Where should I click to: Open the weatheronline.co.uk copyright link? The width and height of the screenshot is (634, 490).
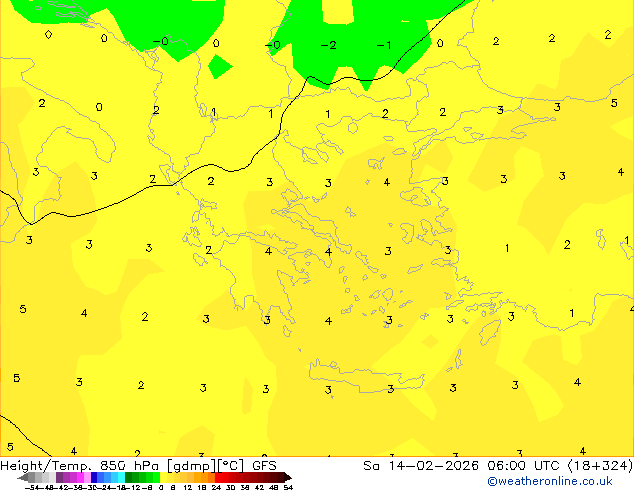coord(550,481)
